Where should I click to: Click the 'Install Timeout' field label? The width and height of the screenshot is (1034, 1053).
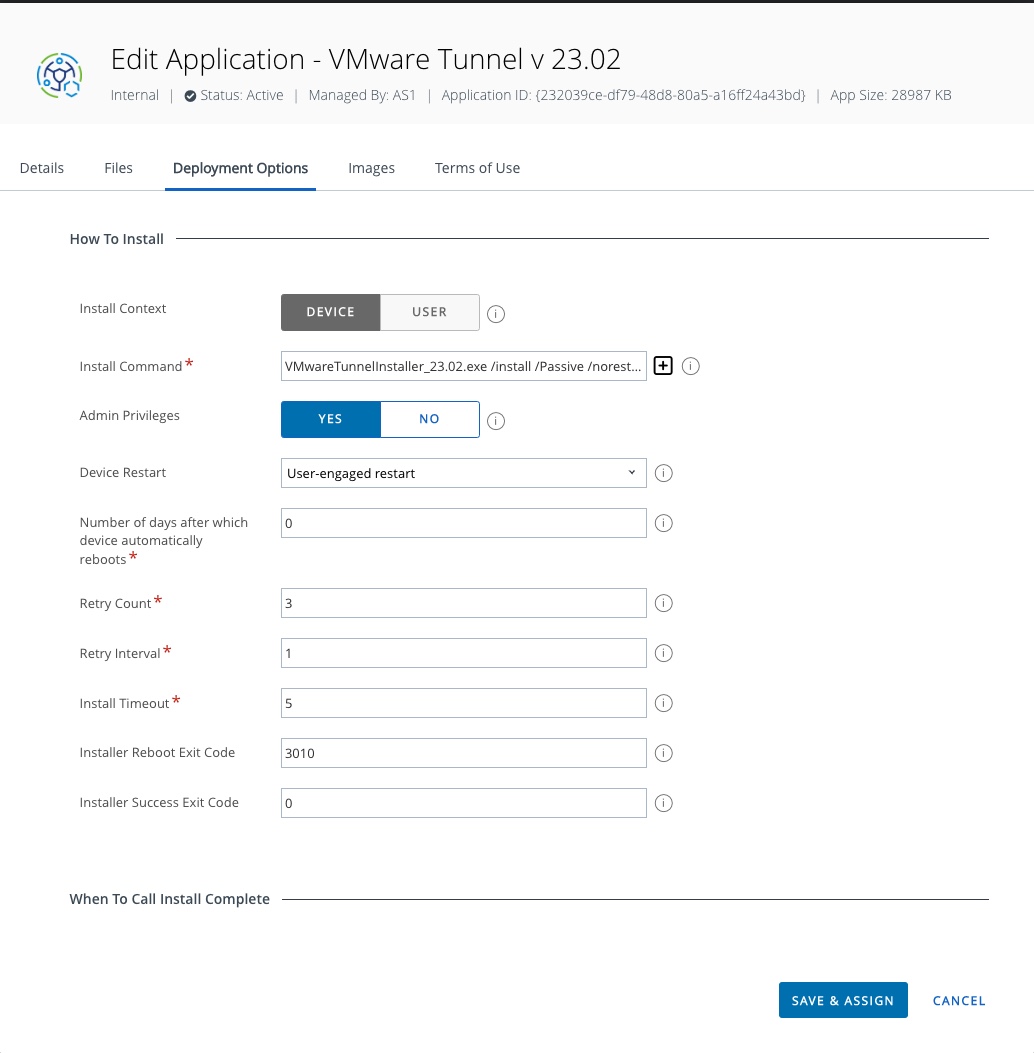coord(124,703)
